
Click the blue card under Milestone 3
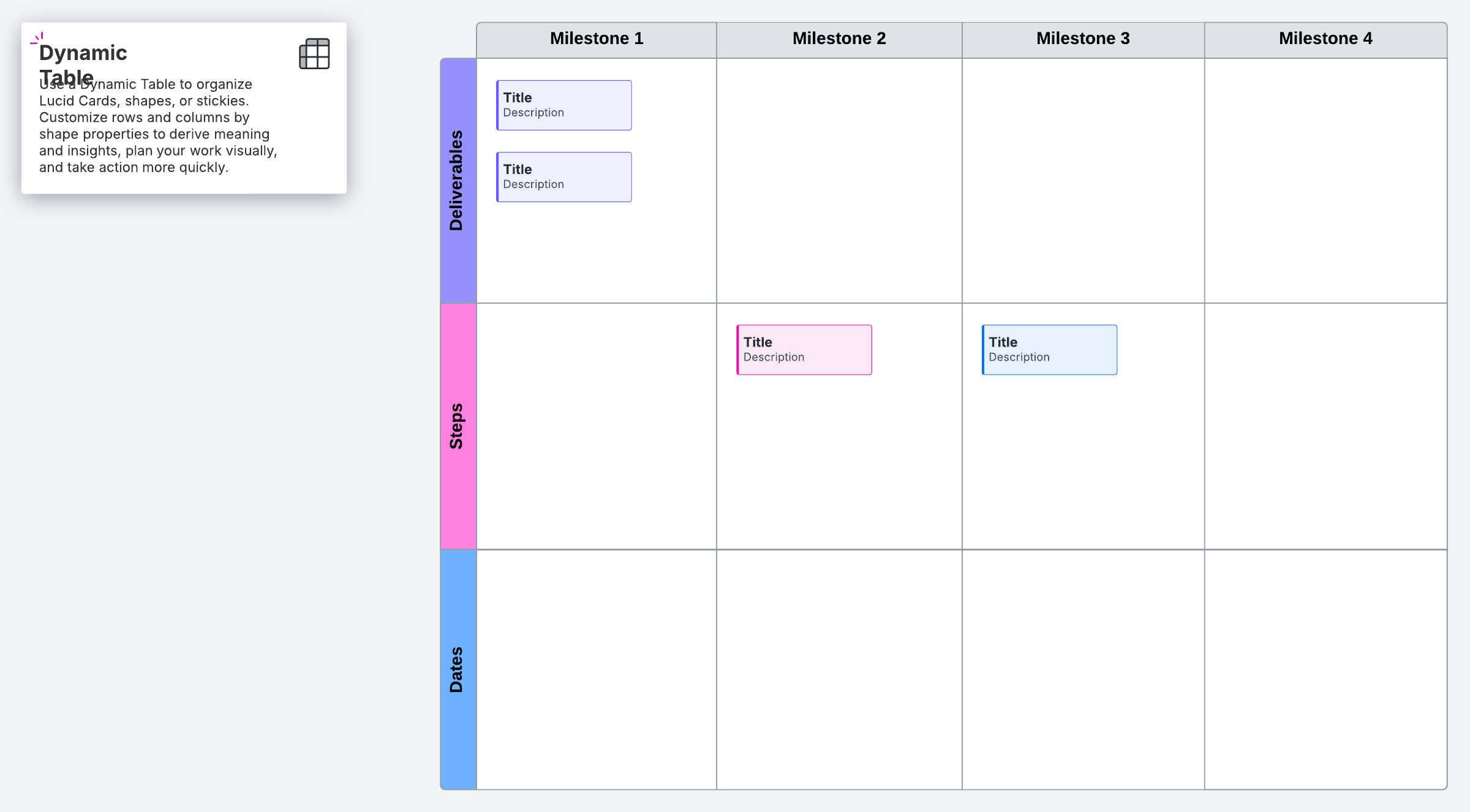click(1049, 350)
